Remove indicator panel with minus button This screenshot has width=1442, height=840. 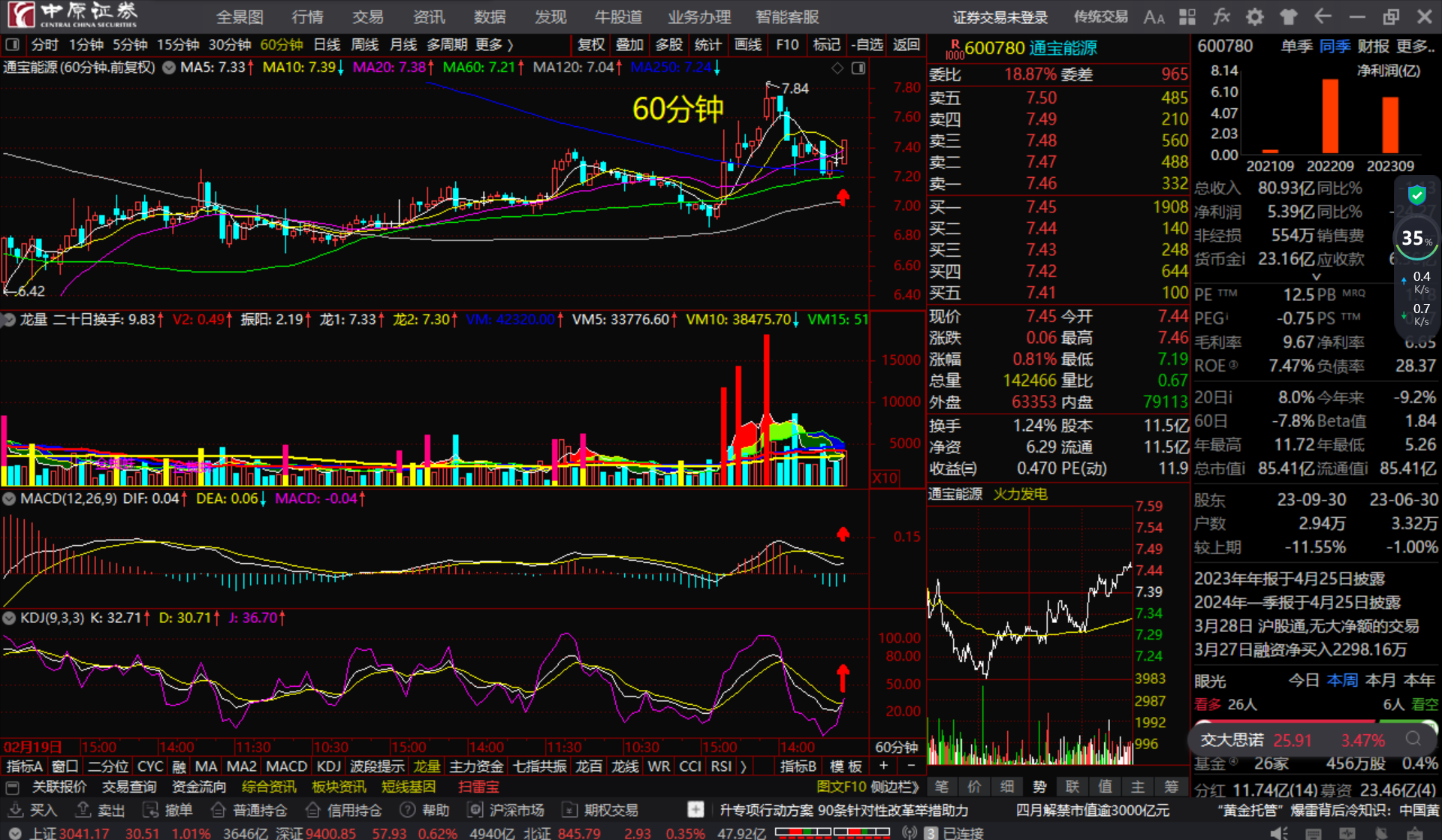pyautogui.click(x=911, y=766)
